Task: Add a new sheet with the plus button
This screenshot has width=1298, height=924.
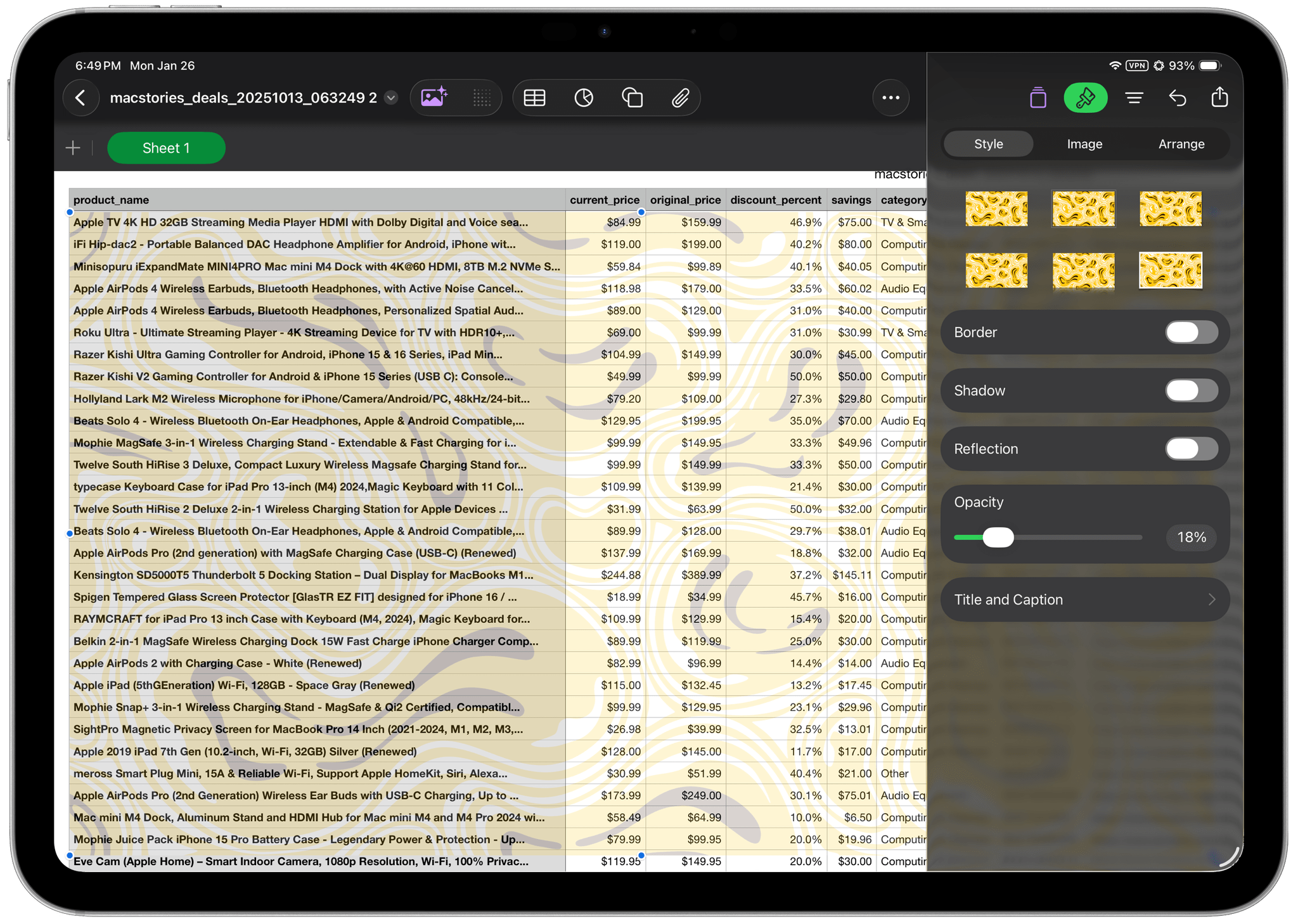Action: (73, 148)
